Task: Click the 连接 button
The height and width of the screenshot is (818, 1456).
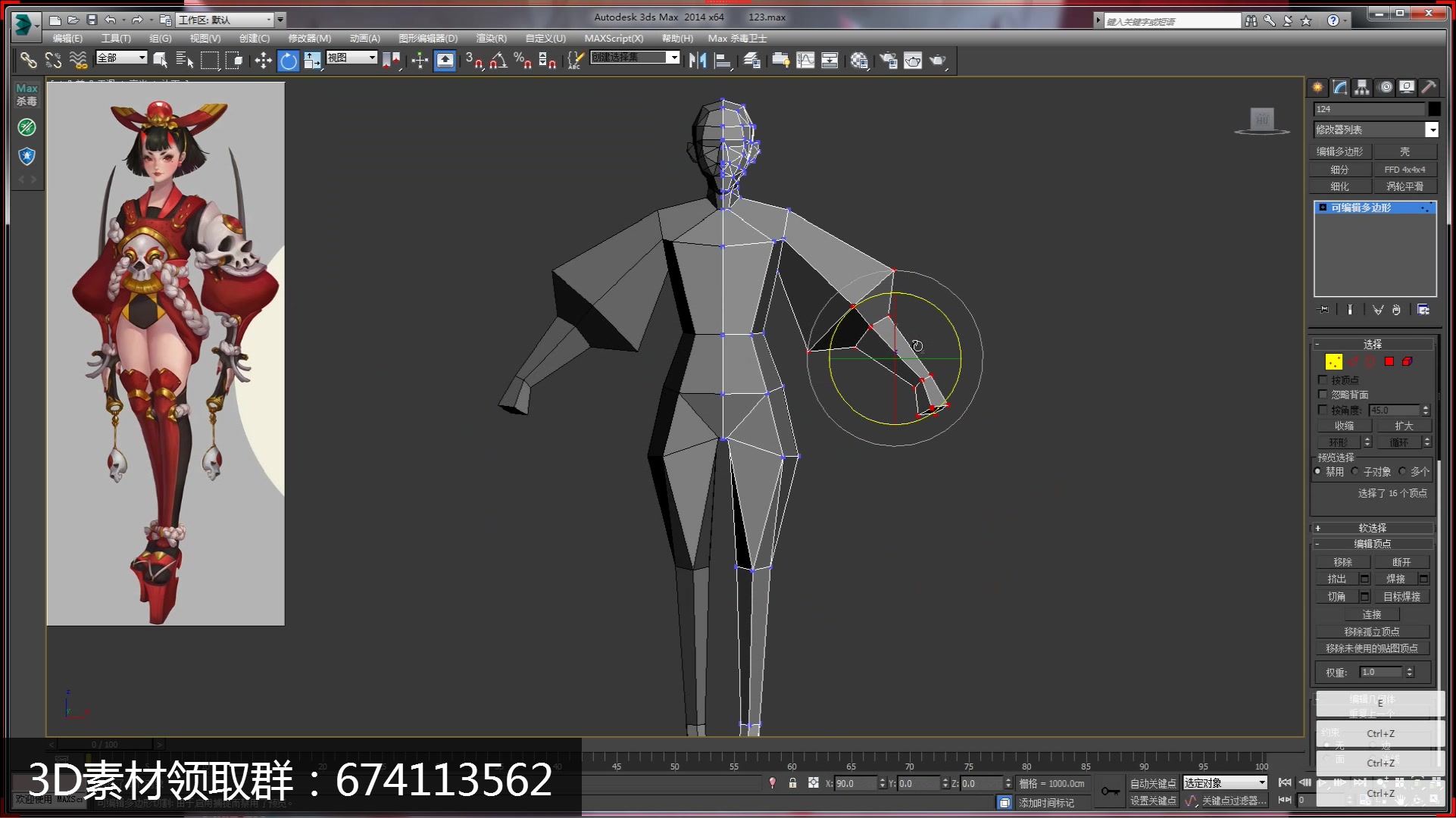Action: [1372, 614]
